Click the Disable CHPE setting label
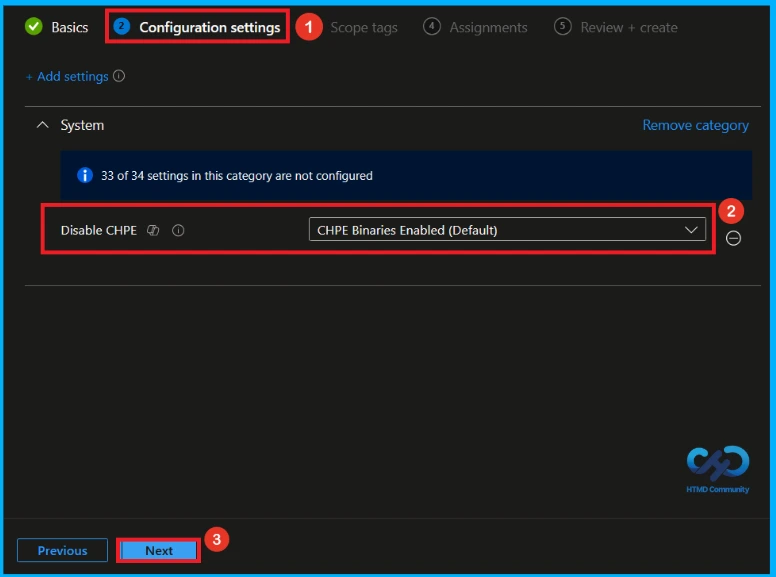 pyautogui.click(x=98, y=230)
